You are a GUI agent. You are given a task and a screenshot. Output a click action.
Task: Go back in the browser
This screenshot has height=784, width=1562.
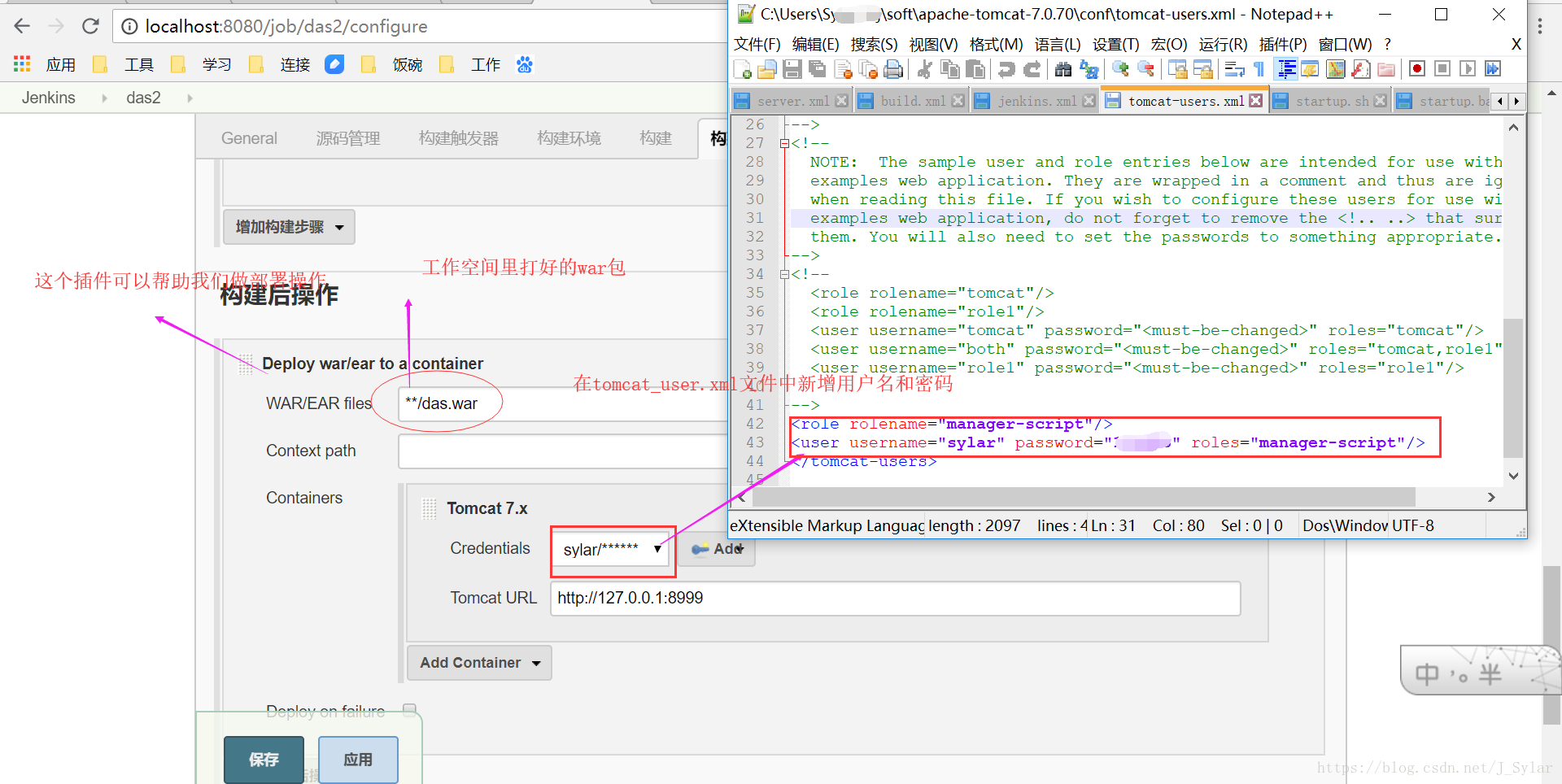click(x=22, y=26)
